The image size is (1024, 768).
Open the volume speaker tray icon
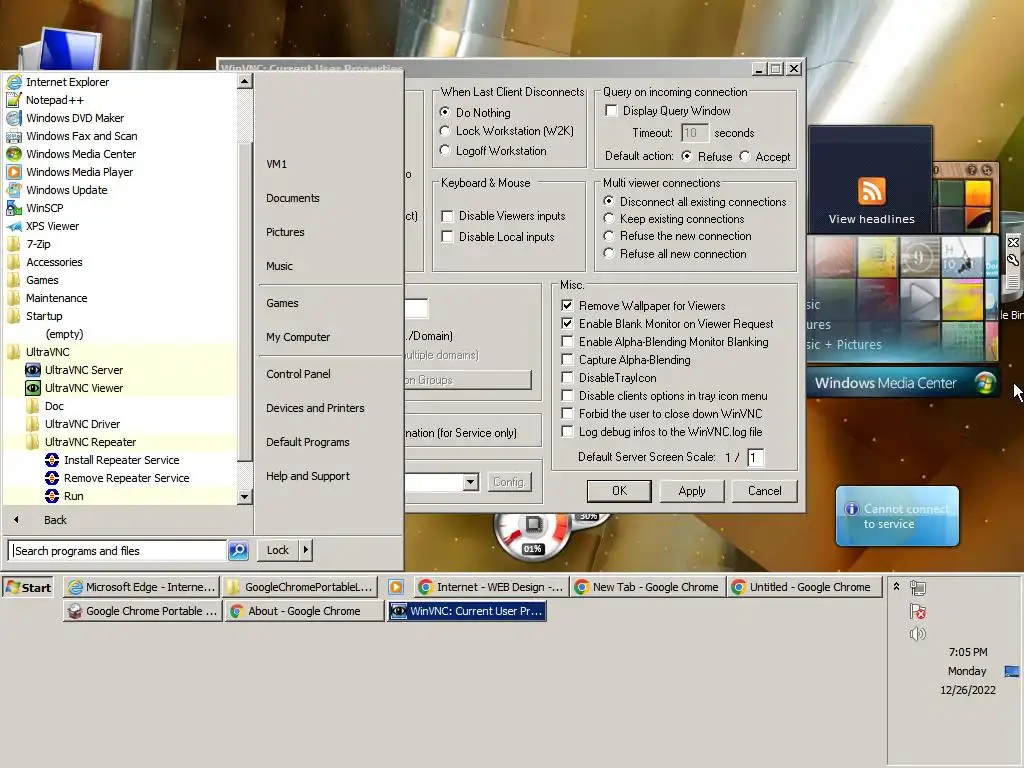click(x=918, y=633)
